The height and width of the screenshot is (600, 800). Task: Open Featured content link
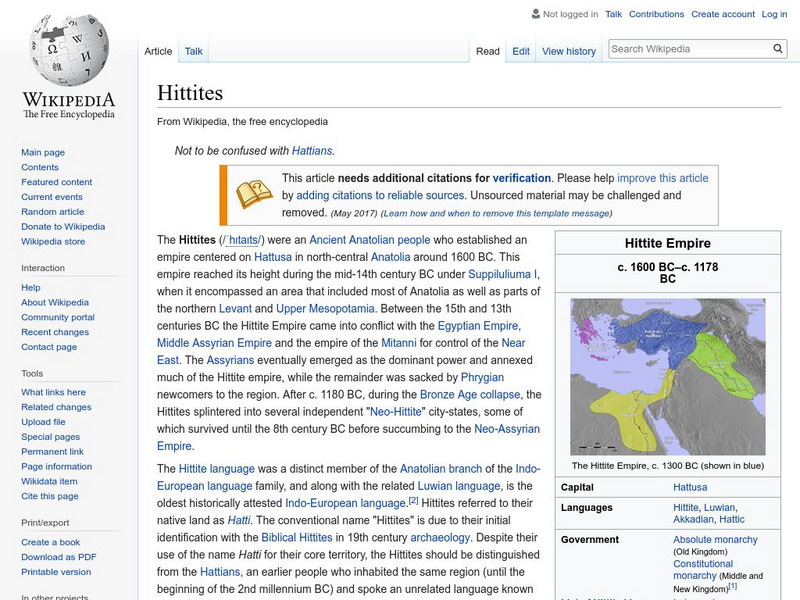(x=57, y=182)
